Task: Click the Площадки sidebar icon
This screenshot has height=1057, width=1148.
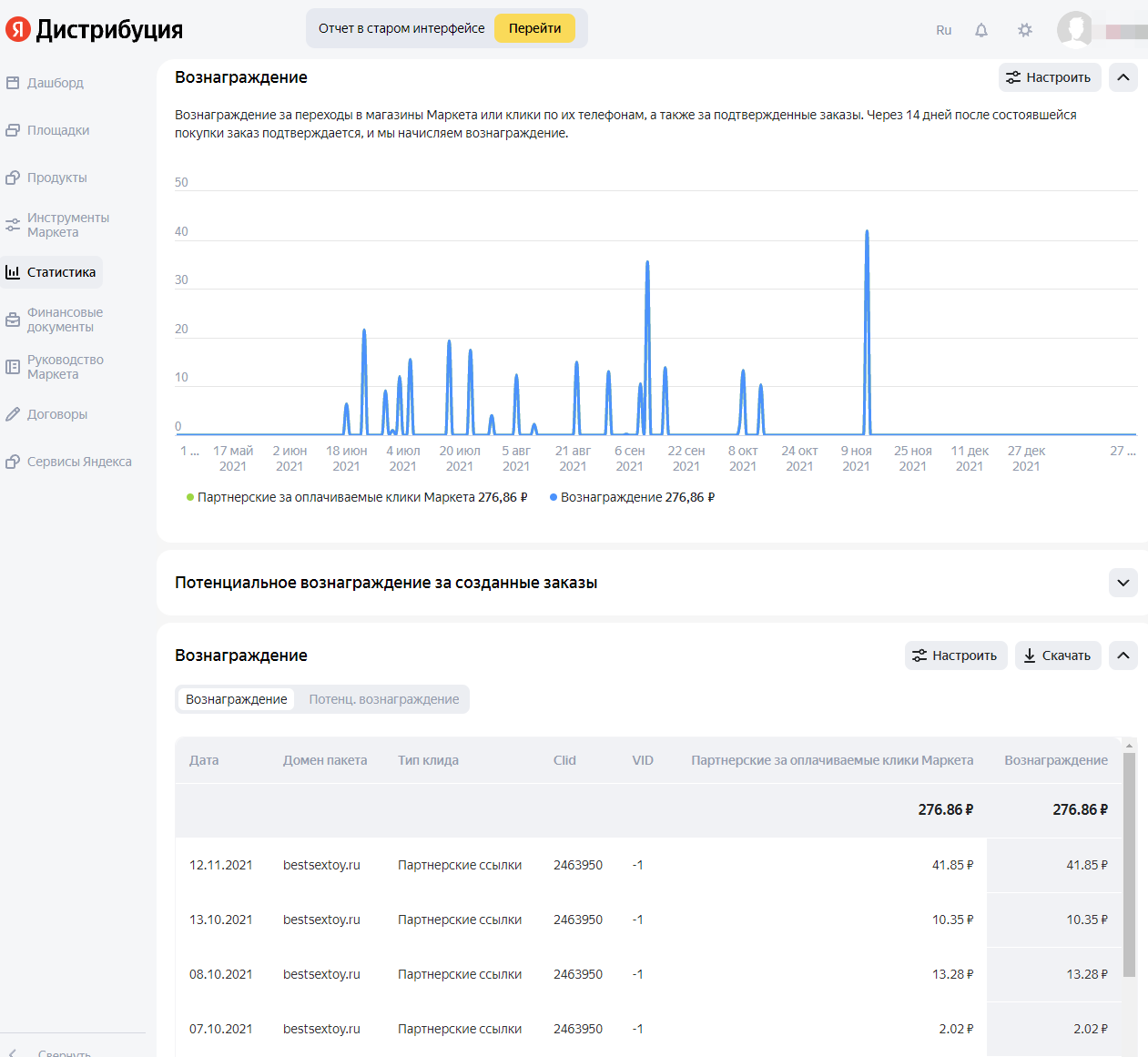Action: coord(13,130)
